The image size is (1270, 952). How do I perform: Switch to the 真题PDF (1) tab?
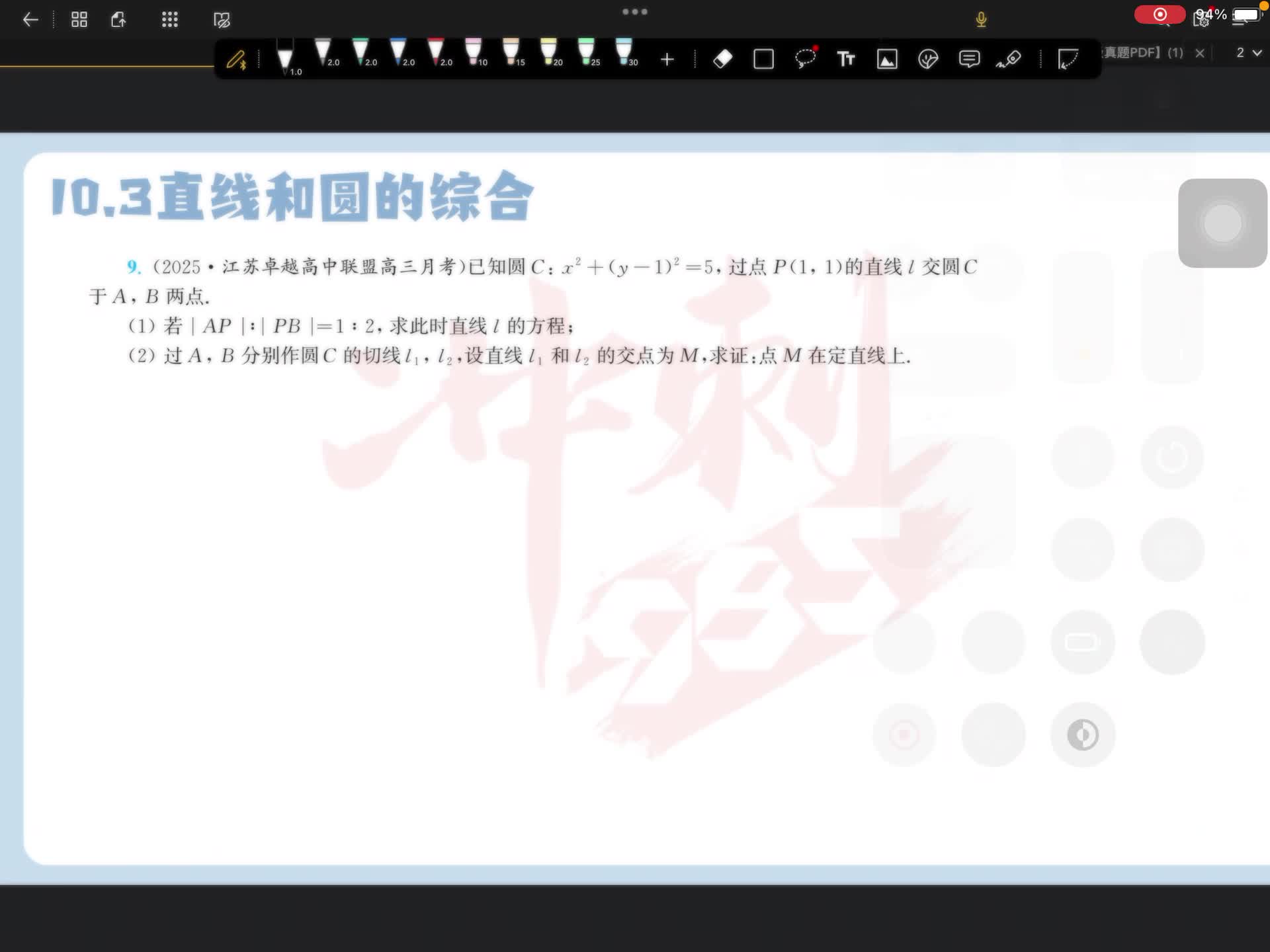pyautogui.click(x=1143, y=53)
